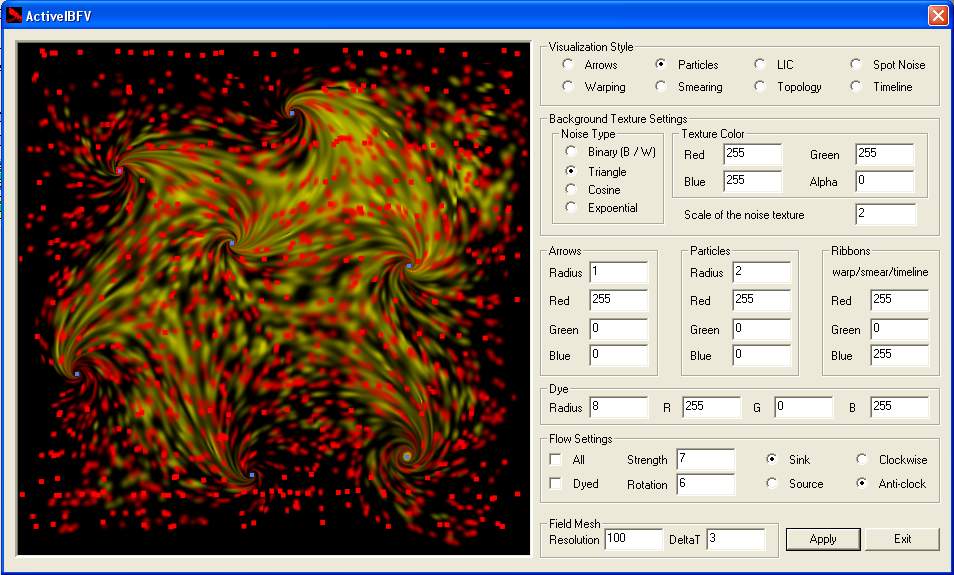Image resolution: width=954 pixels, height=575 pixels.
Task: Select Binary (B / W) noise type
Action: [571, 152]
